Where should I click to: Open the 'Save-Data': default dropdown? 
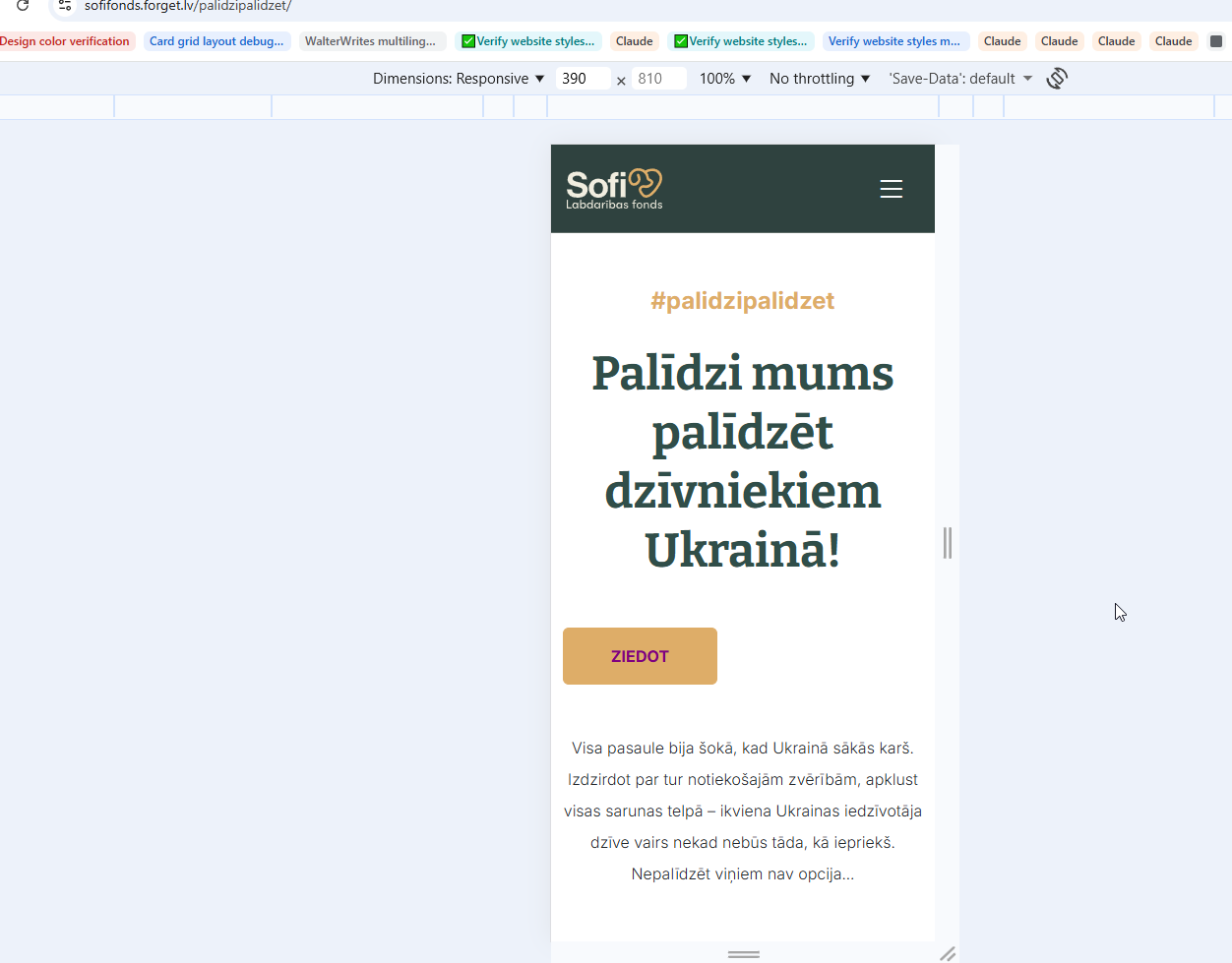point(960,79)
